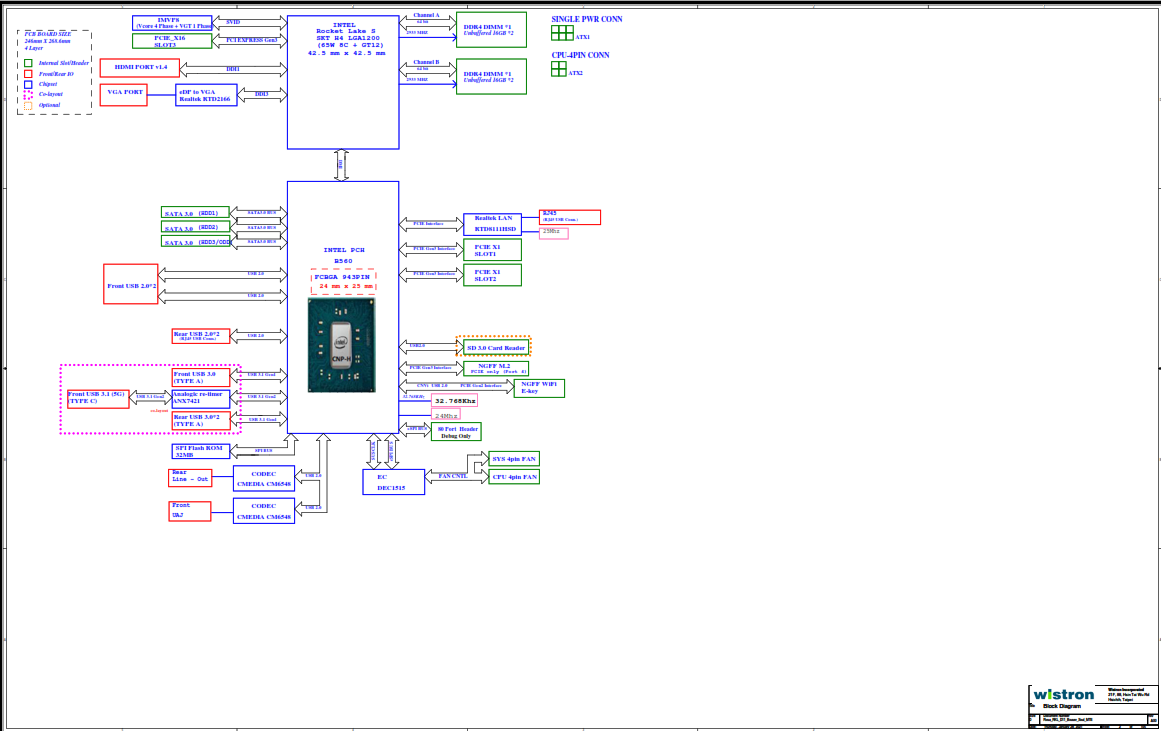This screenshot has width=1161, height=731.
Task: Select the eDP to VGA Realtek RTD2166 block
Action: point(207,96)
